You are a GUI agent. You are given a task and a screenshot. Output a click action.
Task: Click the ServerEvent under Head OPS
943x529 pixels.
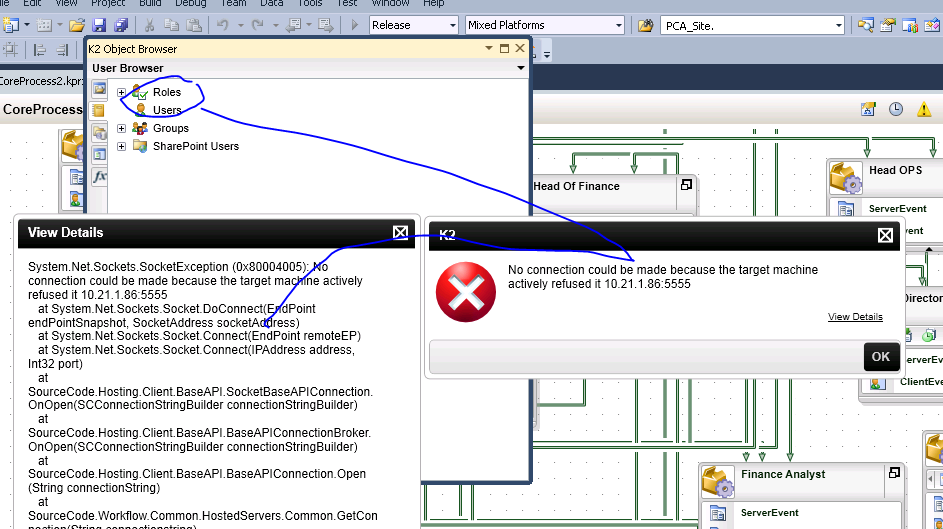coord(897,209)
